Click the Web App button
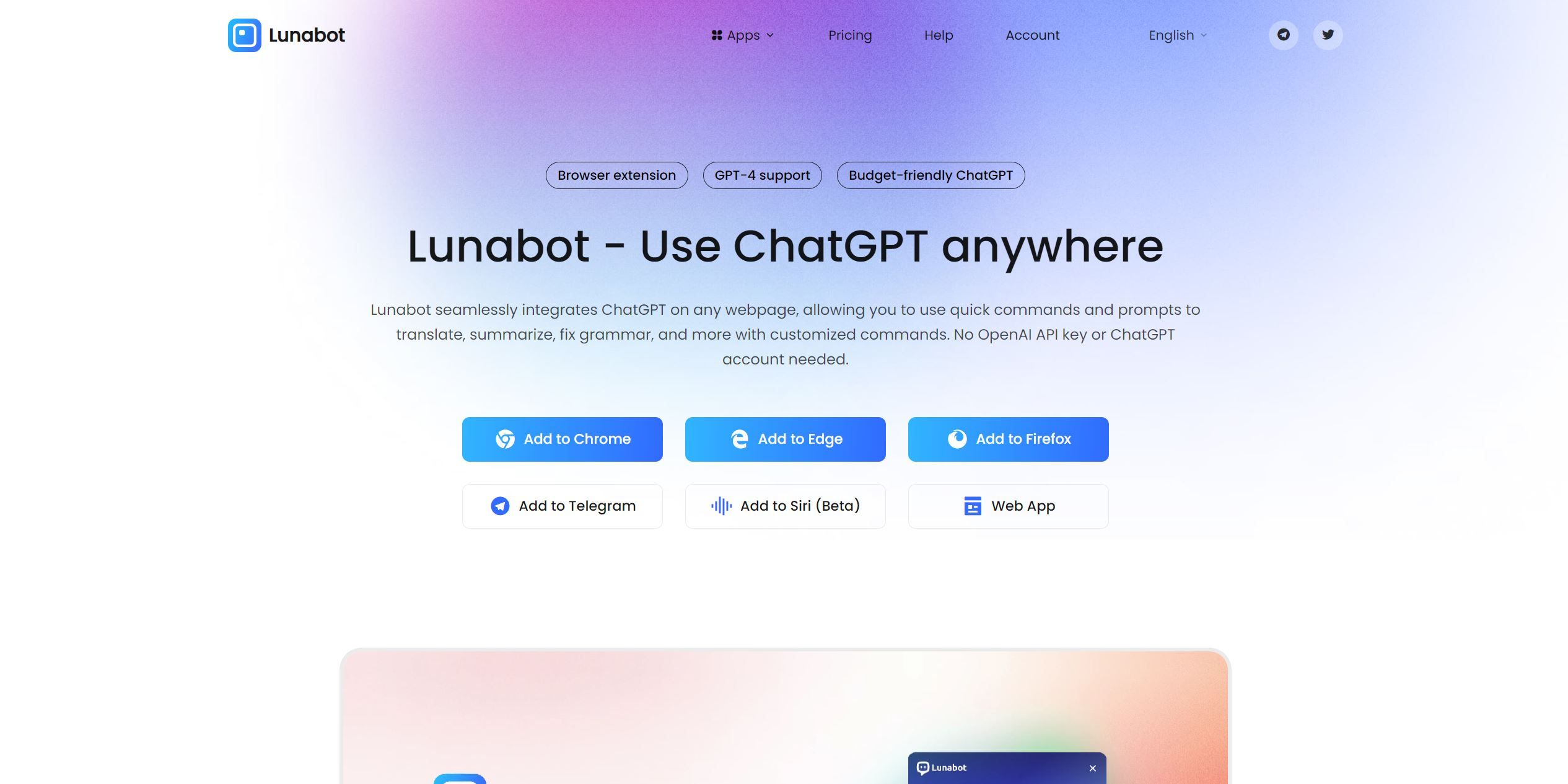The height and width of the screenshot is (784, 1568). [x=1008, y=506]
